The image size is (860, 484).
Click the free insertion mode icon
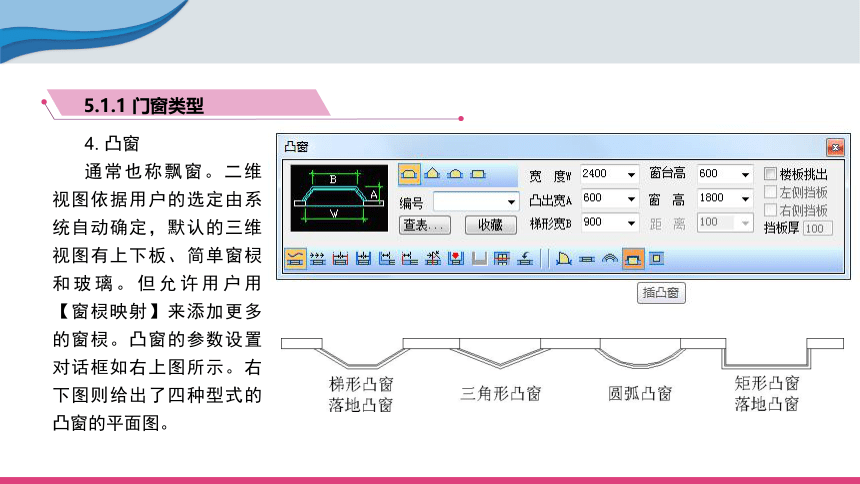pyautogui.click(x=295, y=258)
